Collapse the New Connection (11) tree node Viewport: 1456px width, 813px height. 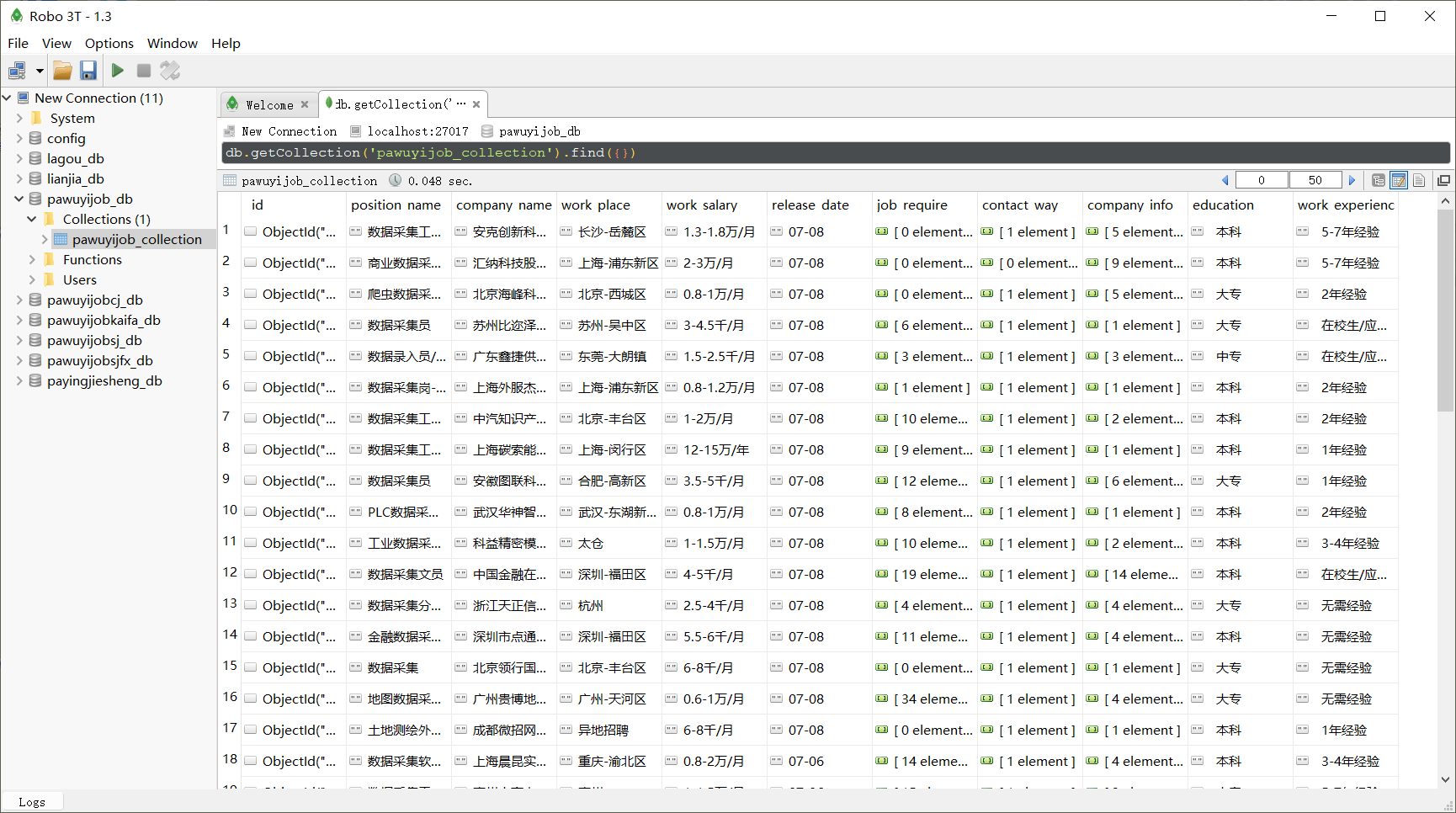pyautogui.click(x=7, y=98)
